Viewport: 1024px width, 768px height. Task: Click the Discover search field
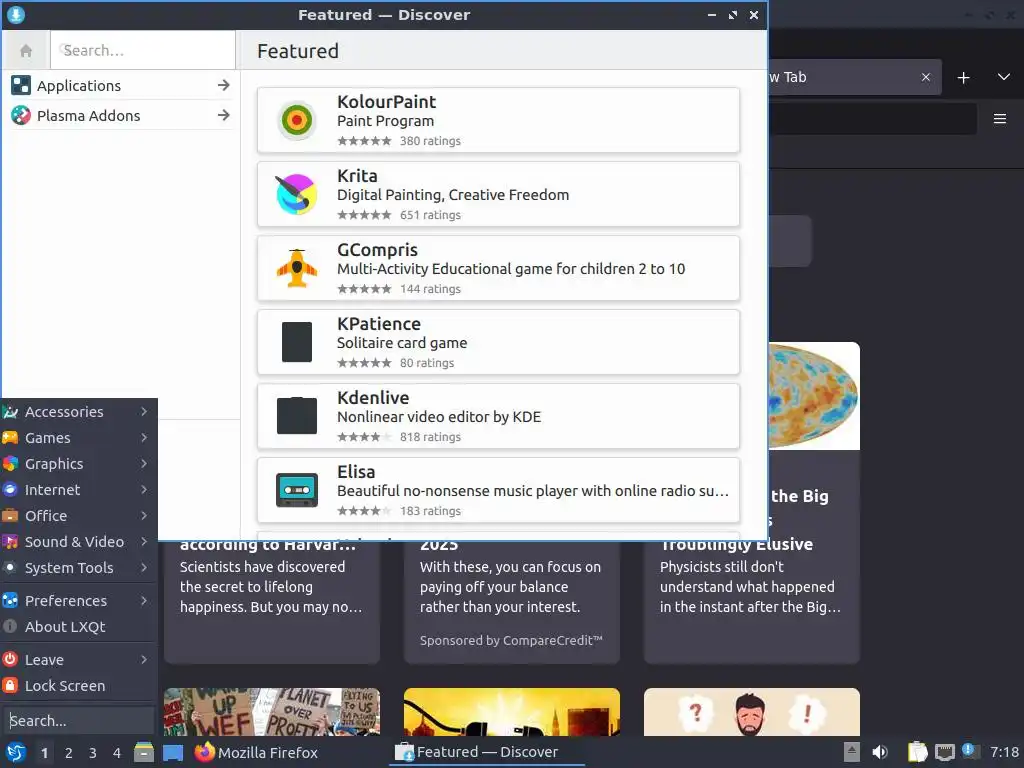click(x=143, y=50)
